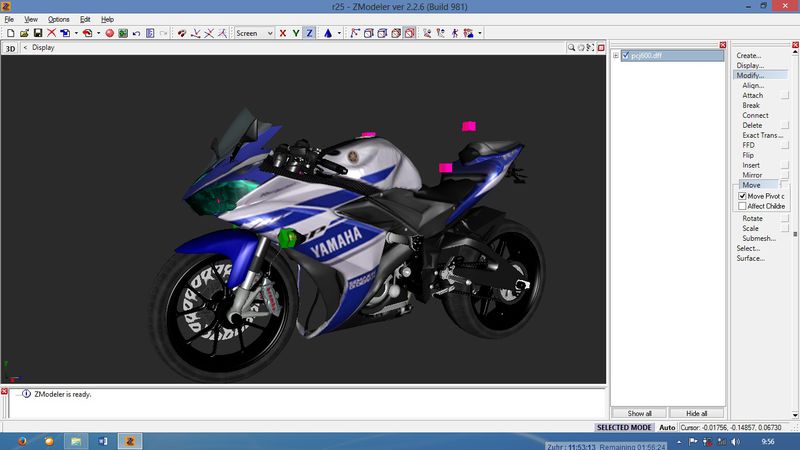Open the dropdown arrow beside the import icon
The width and height of the screenshot is (800, 450).
tap(76, 33)
